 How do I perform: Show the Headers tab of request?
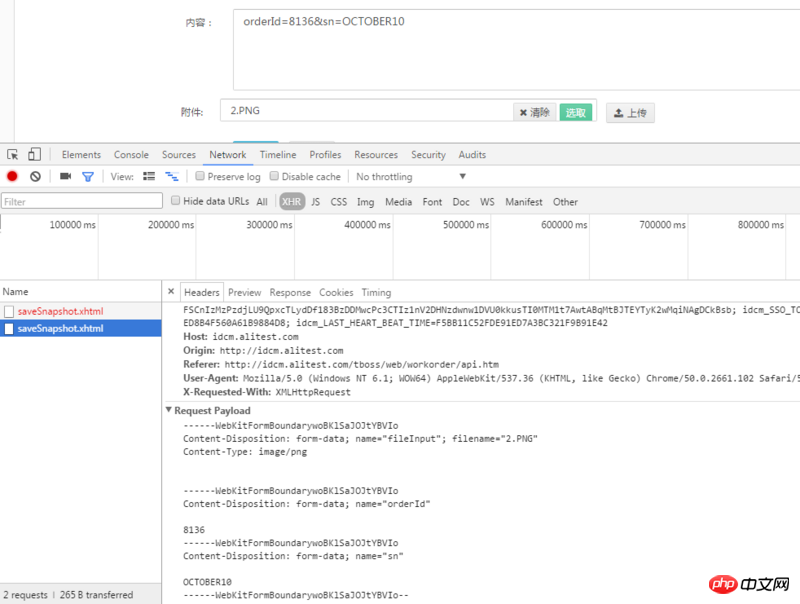tap(202, 292)
